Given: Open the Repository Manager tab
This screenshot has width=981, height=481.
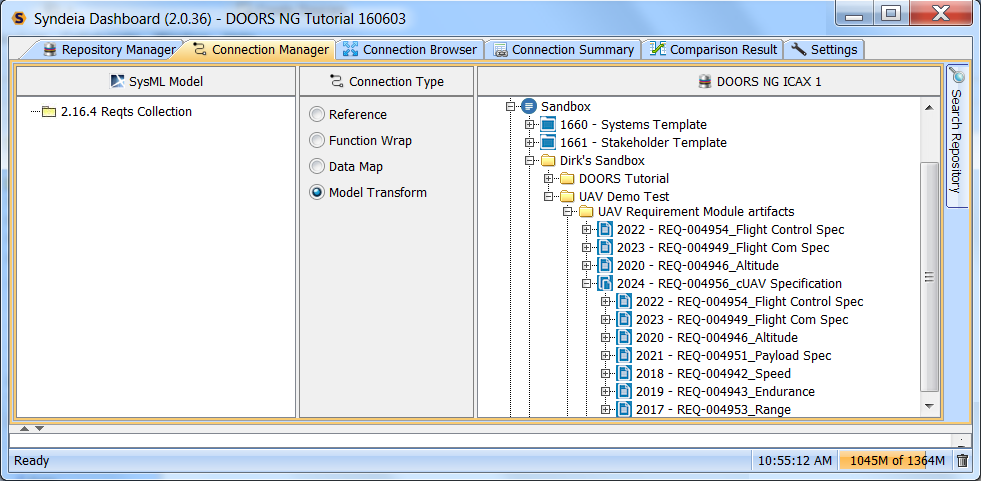Looking at the screenshot, I should [109, 49].
